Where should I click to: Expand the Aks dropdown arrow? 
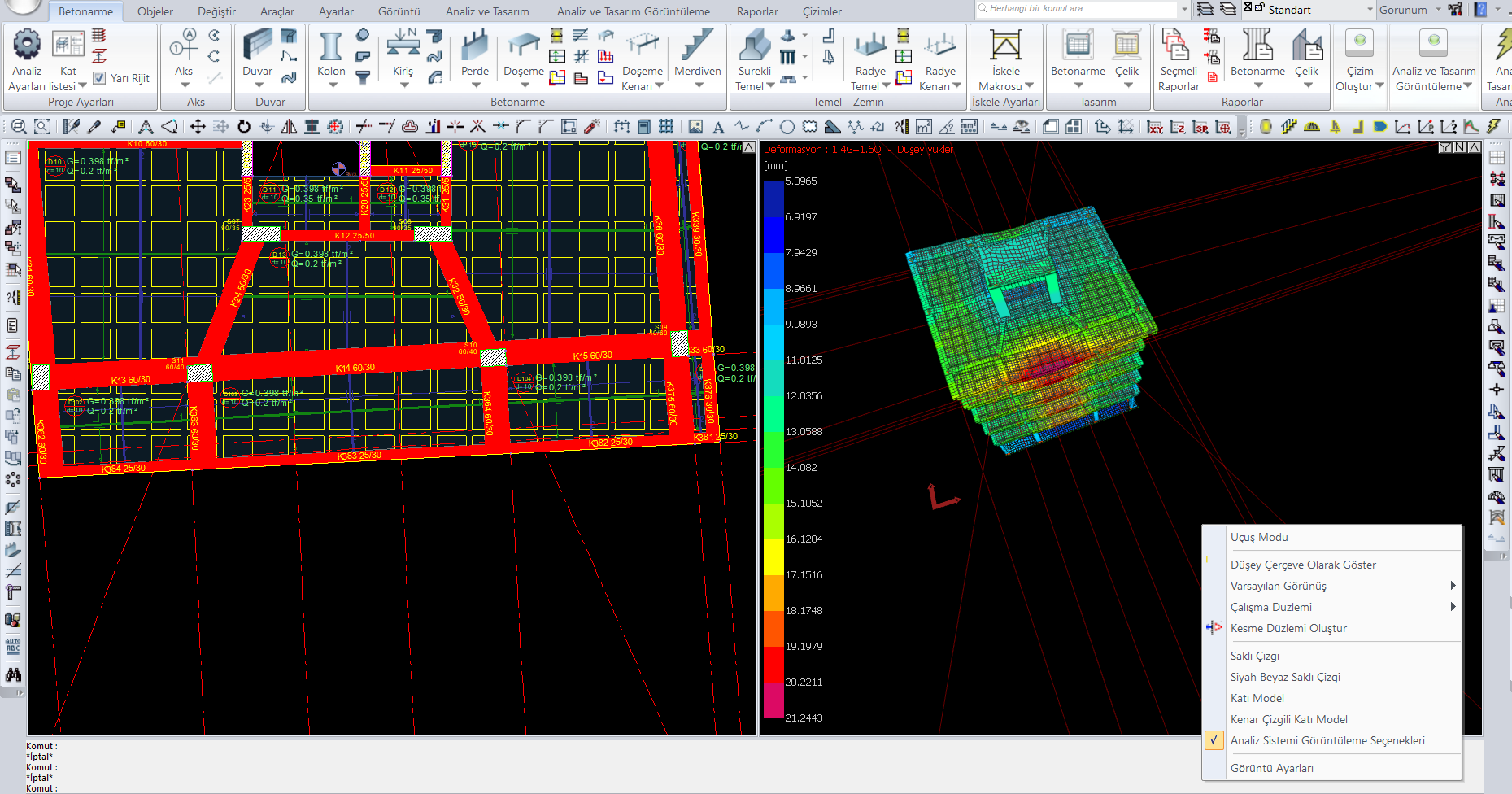[185, 85]
